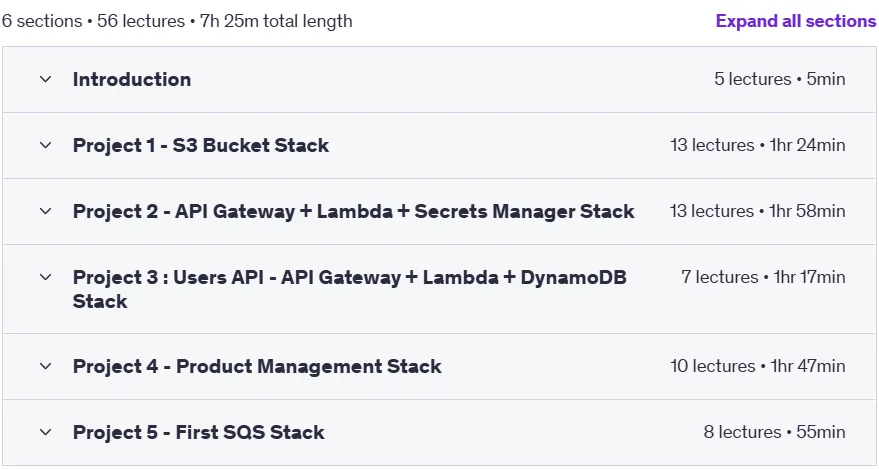The width and height of the screenshot is (879, 469).
Task: Open chevron for Project 2 API Gateway section
Action: tap(45, 211)
